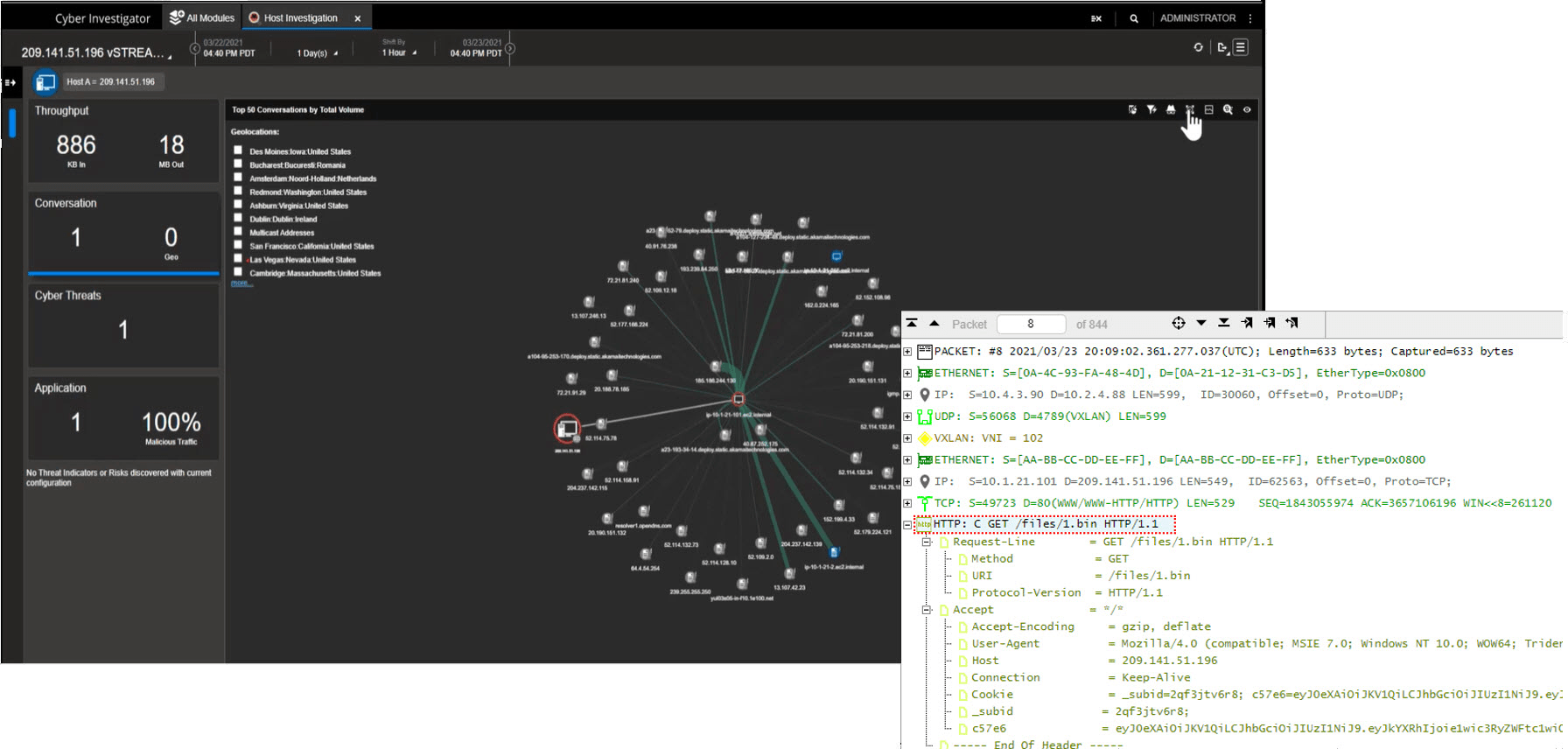Click the crosshair target icon in packet toolbar
This screenshot has width=1568, height=749.
tap(1179, 324)
